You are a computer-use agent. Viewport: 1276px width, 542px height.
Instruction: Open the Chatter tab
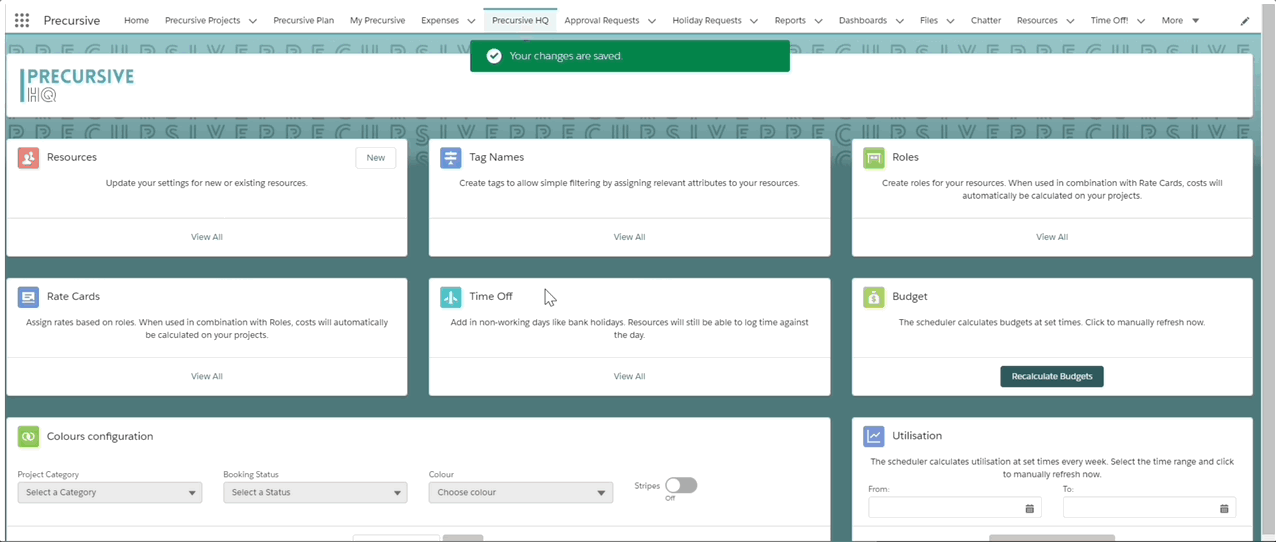click(986, 20)
